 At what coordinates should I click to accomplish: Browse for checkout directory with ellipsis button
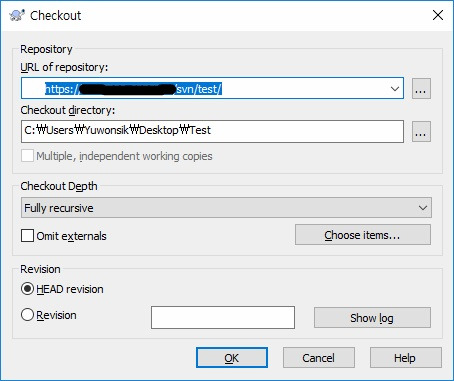[421, 132]
